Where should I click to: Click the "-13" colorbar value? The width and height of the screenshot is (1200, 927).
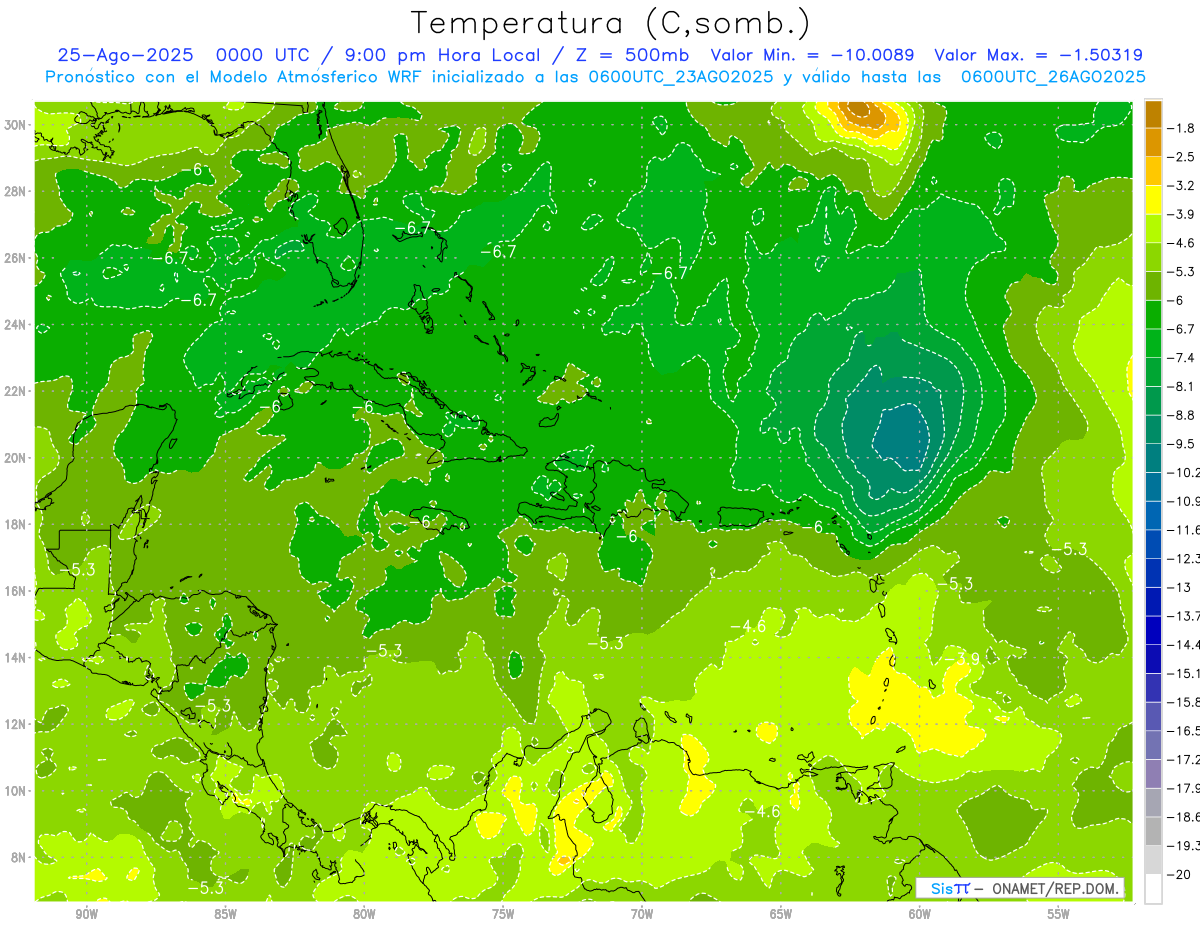click(1180, 587)
